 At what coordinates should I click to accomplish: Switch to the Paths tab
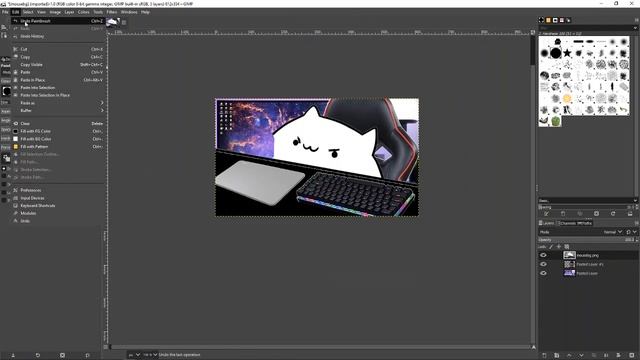pos(584,223)
